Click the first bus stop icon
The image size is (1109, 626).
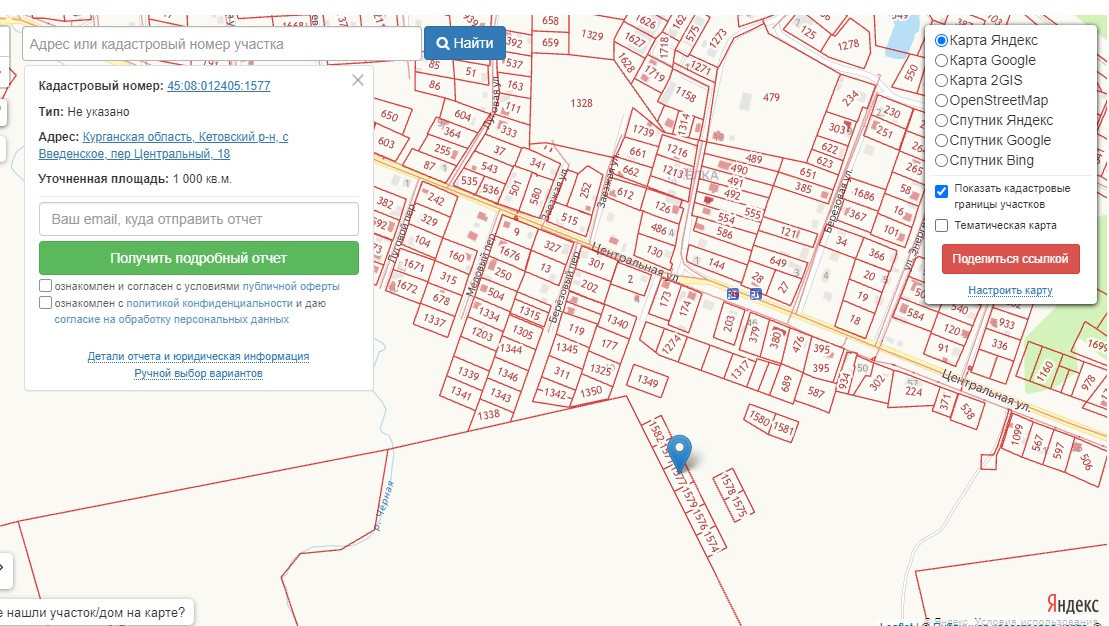tap(733, 294)
